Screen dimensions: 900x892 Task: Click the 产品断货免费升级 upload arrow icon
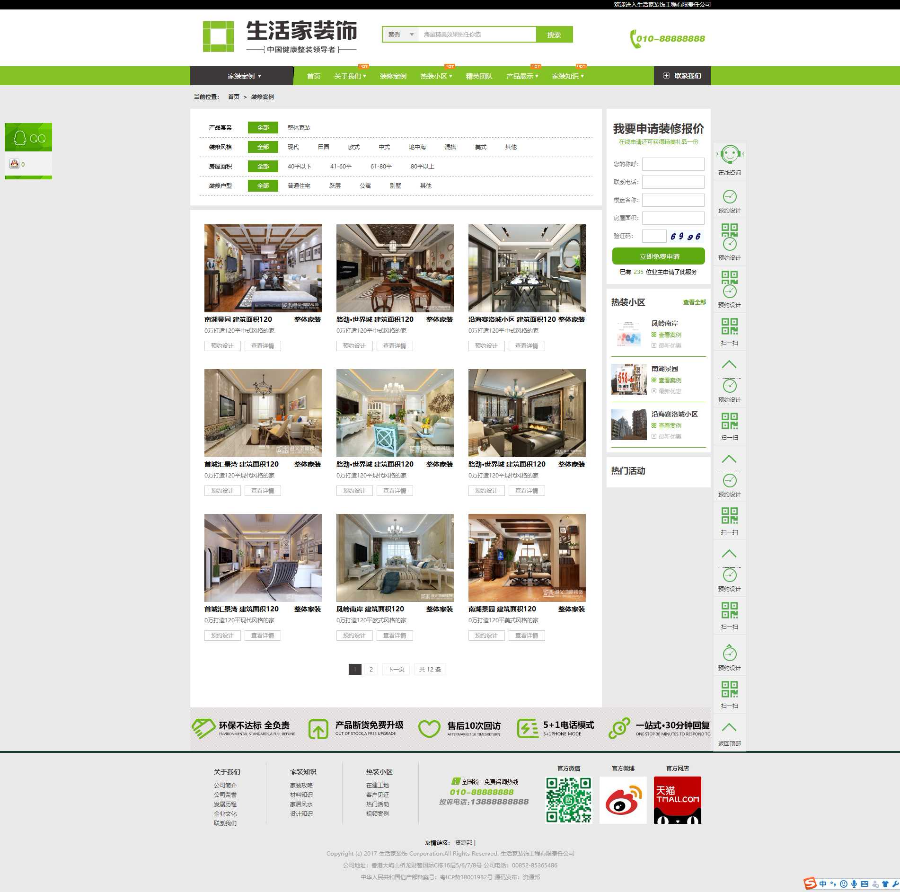tap(318, 729)
